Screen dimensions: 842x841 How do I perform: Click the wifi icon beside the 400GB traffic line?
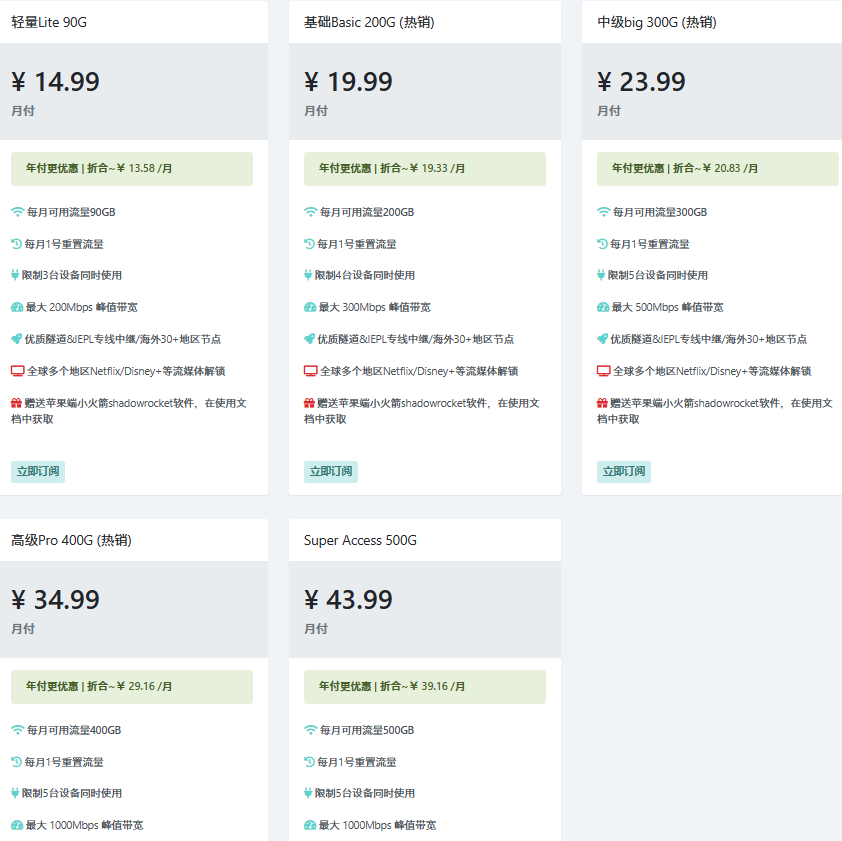click(x=18, y=730)
